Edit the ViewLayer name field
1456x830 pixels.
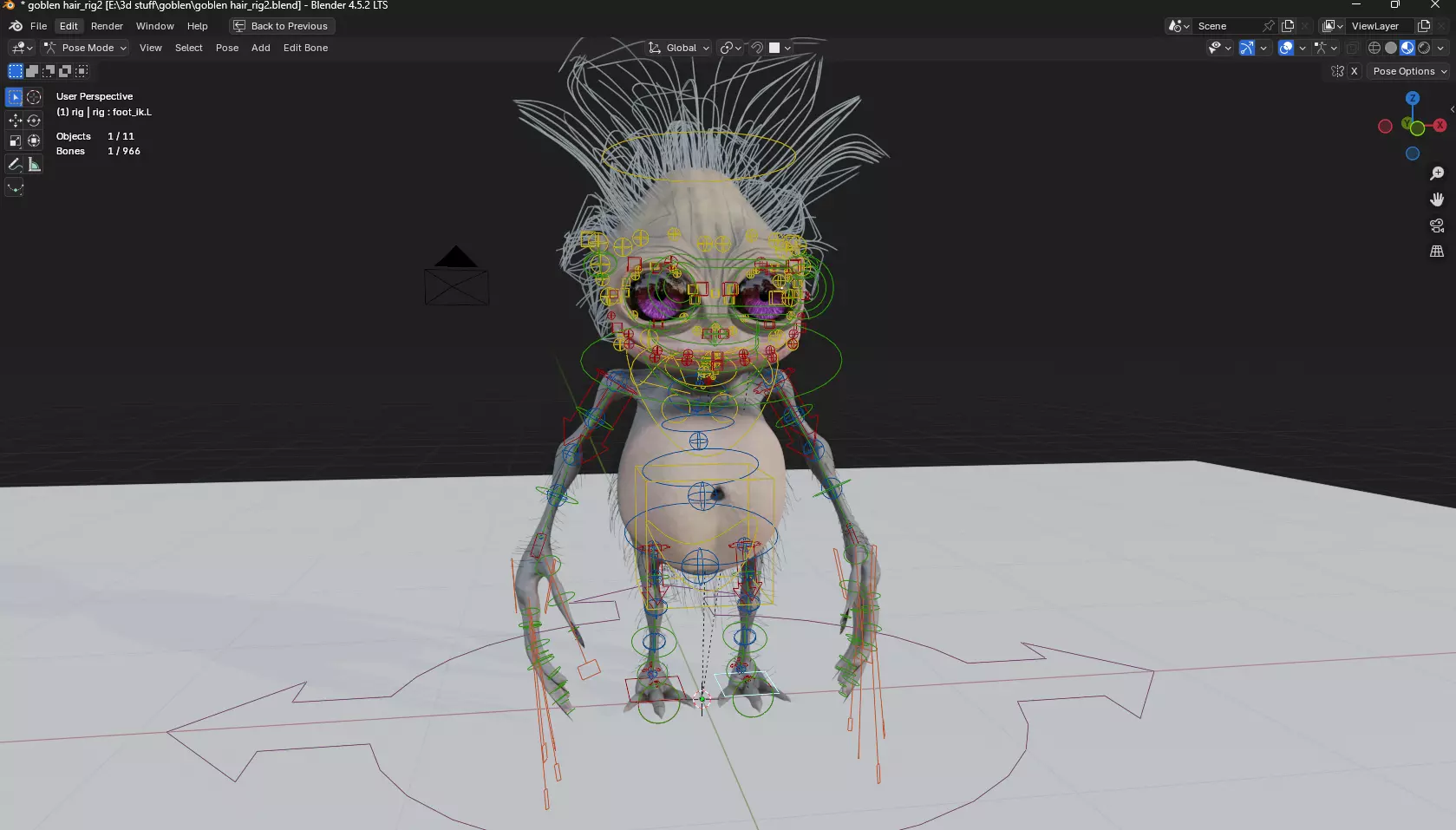[x=1379, y=26]
